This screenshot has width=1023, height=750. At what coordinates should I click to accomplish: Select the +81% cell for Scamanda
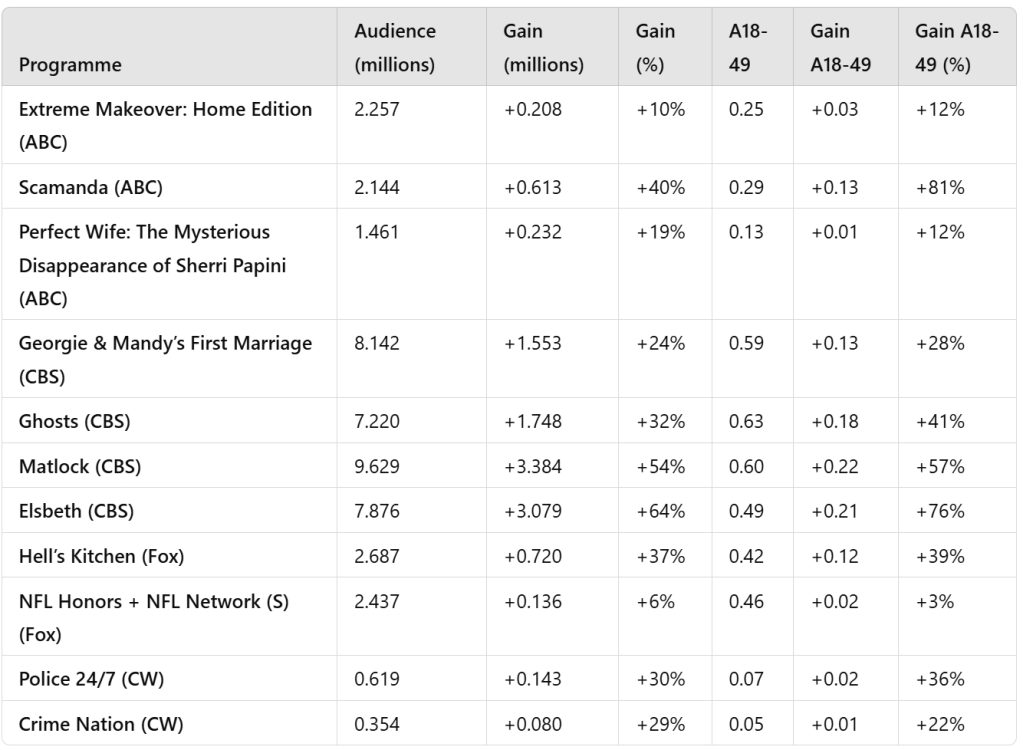coord(940,187)
